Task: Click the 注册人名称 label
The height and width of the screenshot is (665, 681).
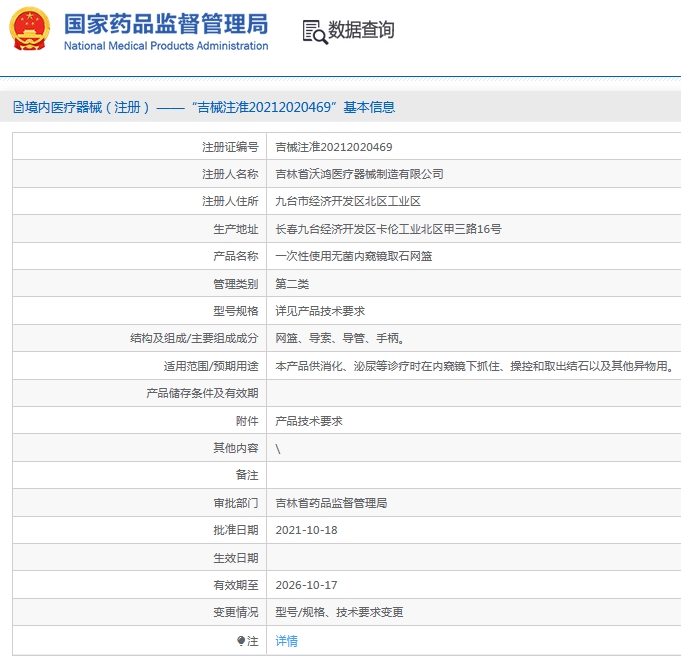Action: tap(230, 174)
